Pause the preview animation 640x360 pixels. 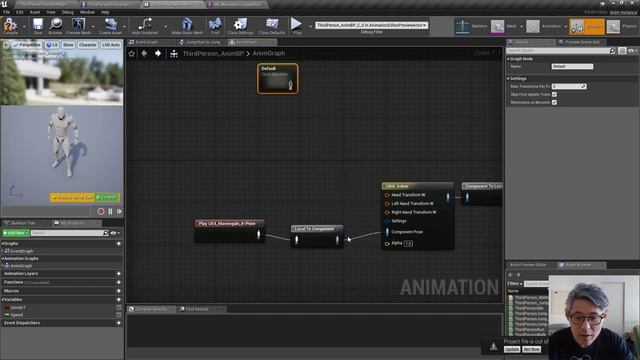point(110,211)
